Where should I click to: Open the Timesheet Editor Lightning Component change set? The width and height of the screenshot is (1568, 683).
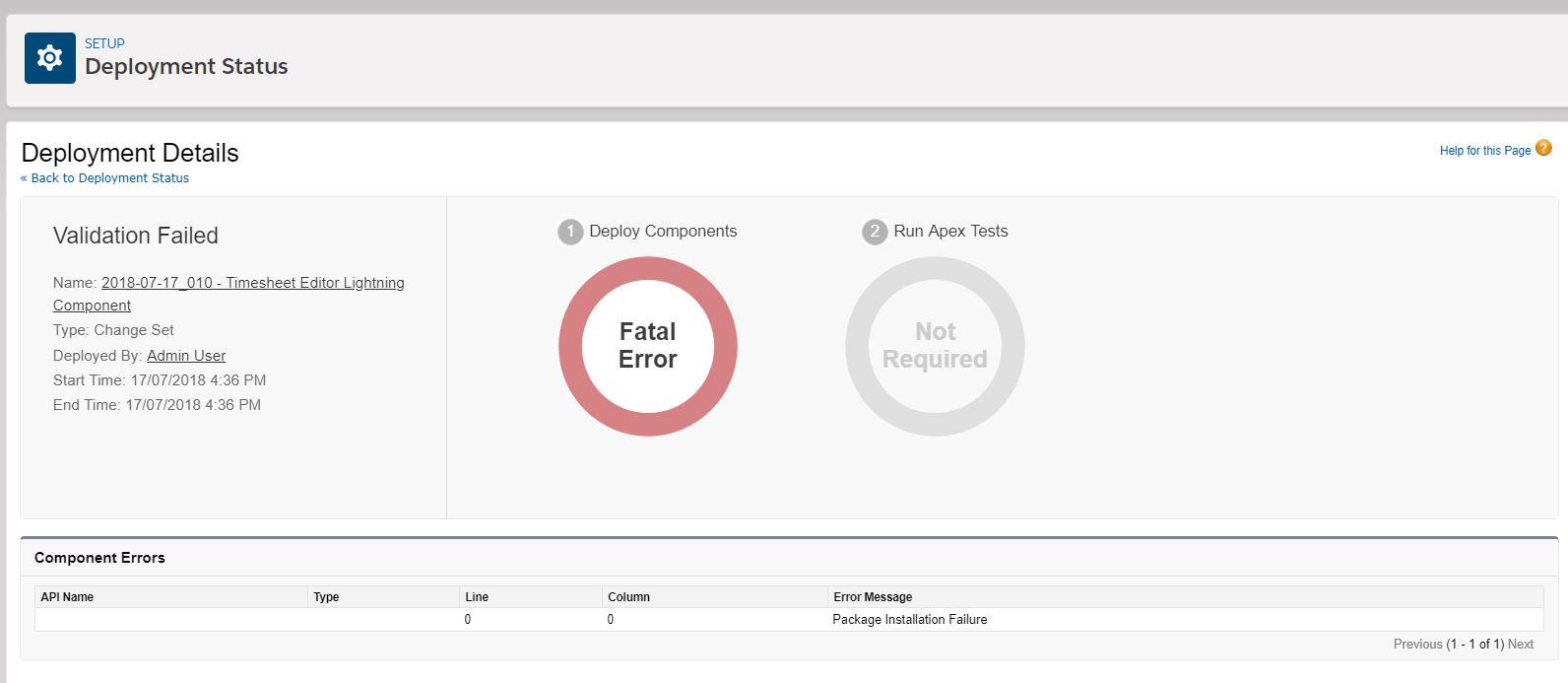tap(252, 283)
